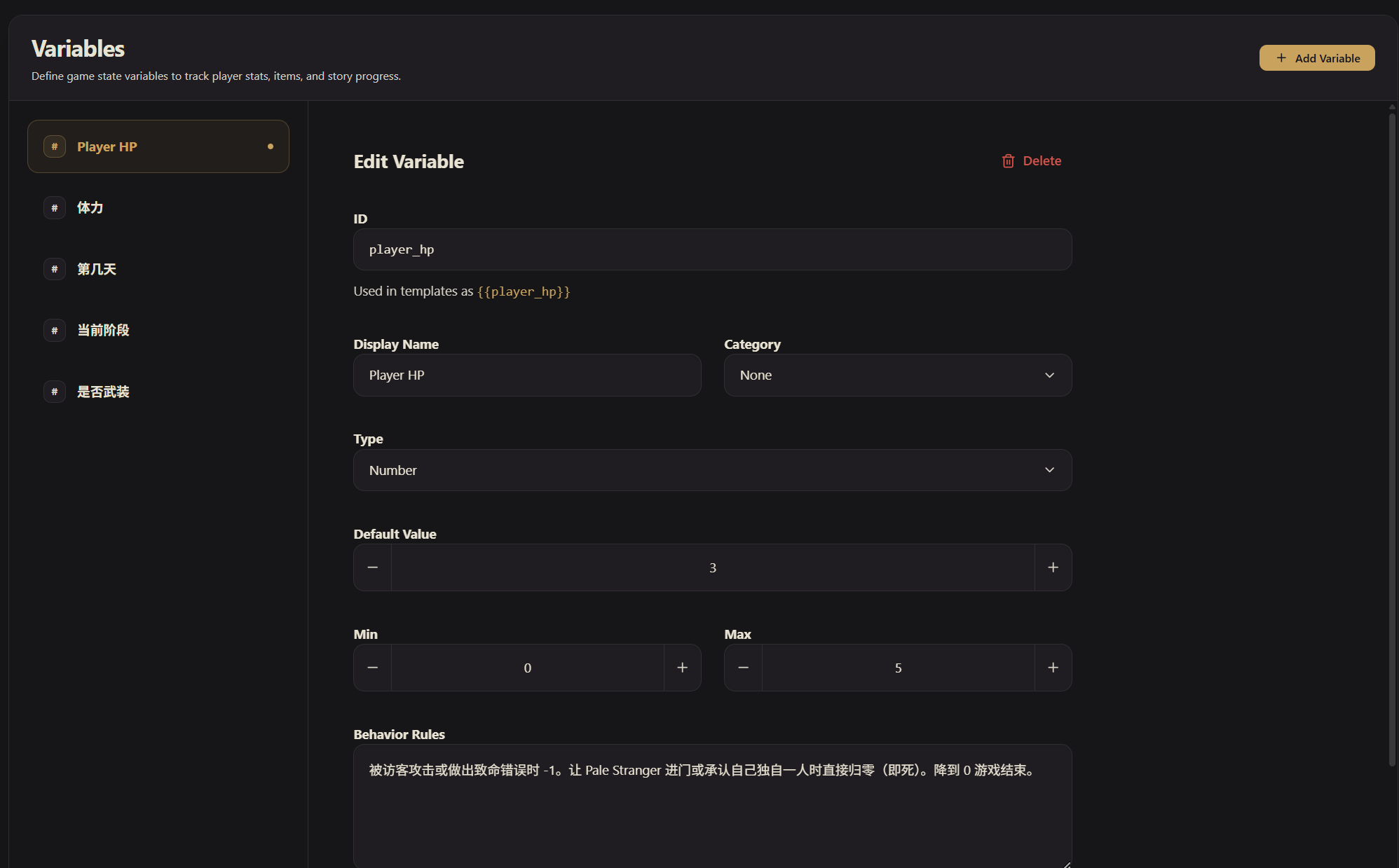Image resolution: width=1399 pixels, height=868 pixels.
Task: Open the Category dropdown
Action: [x=897, y=376]
